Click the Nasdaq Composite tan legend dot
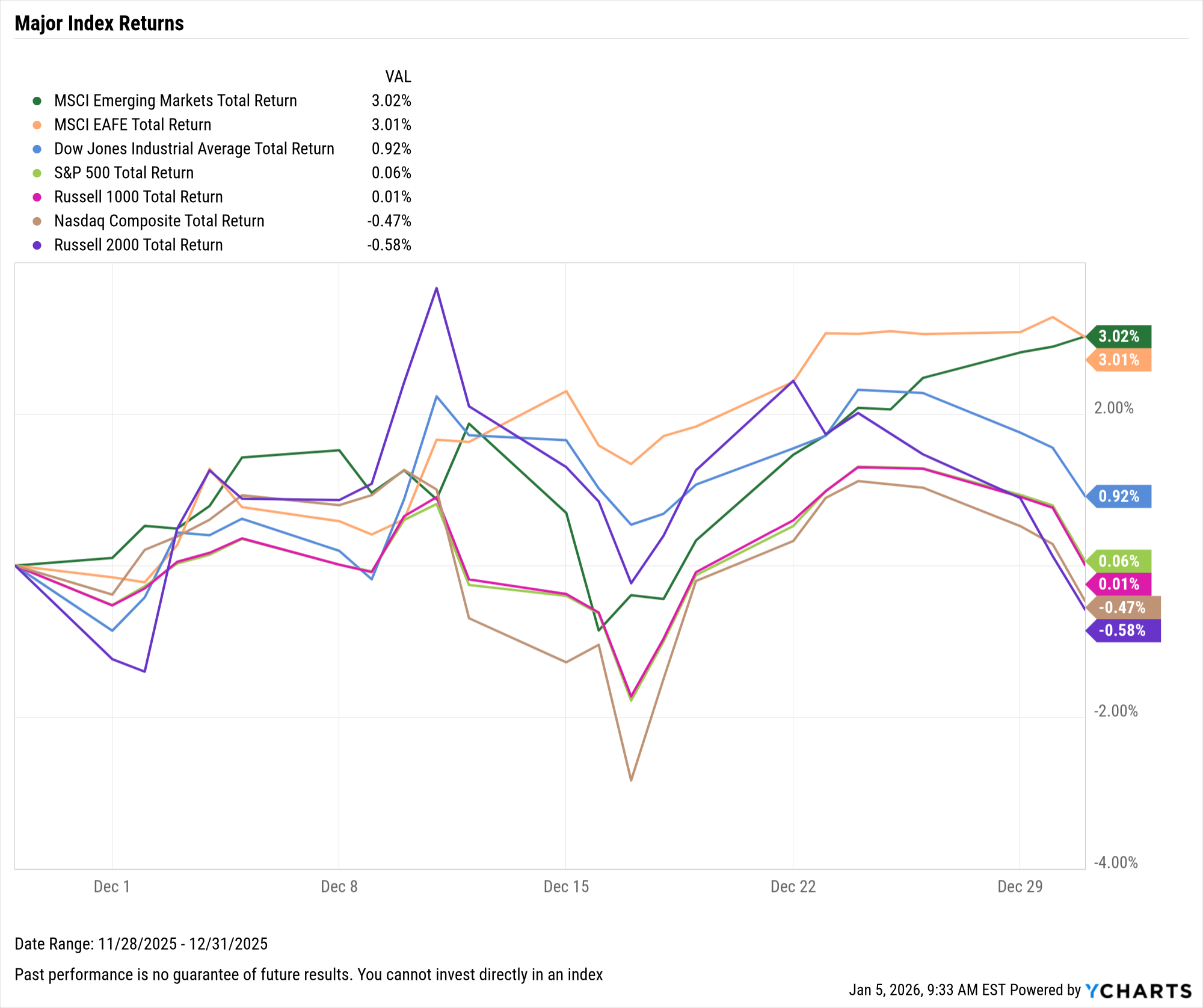 tap(37, 221)
